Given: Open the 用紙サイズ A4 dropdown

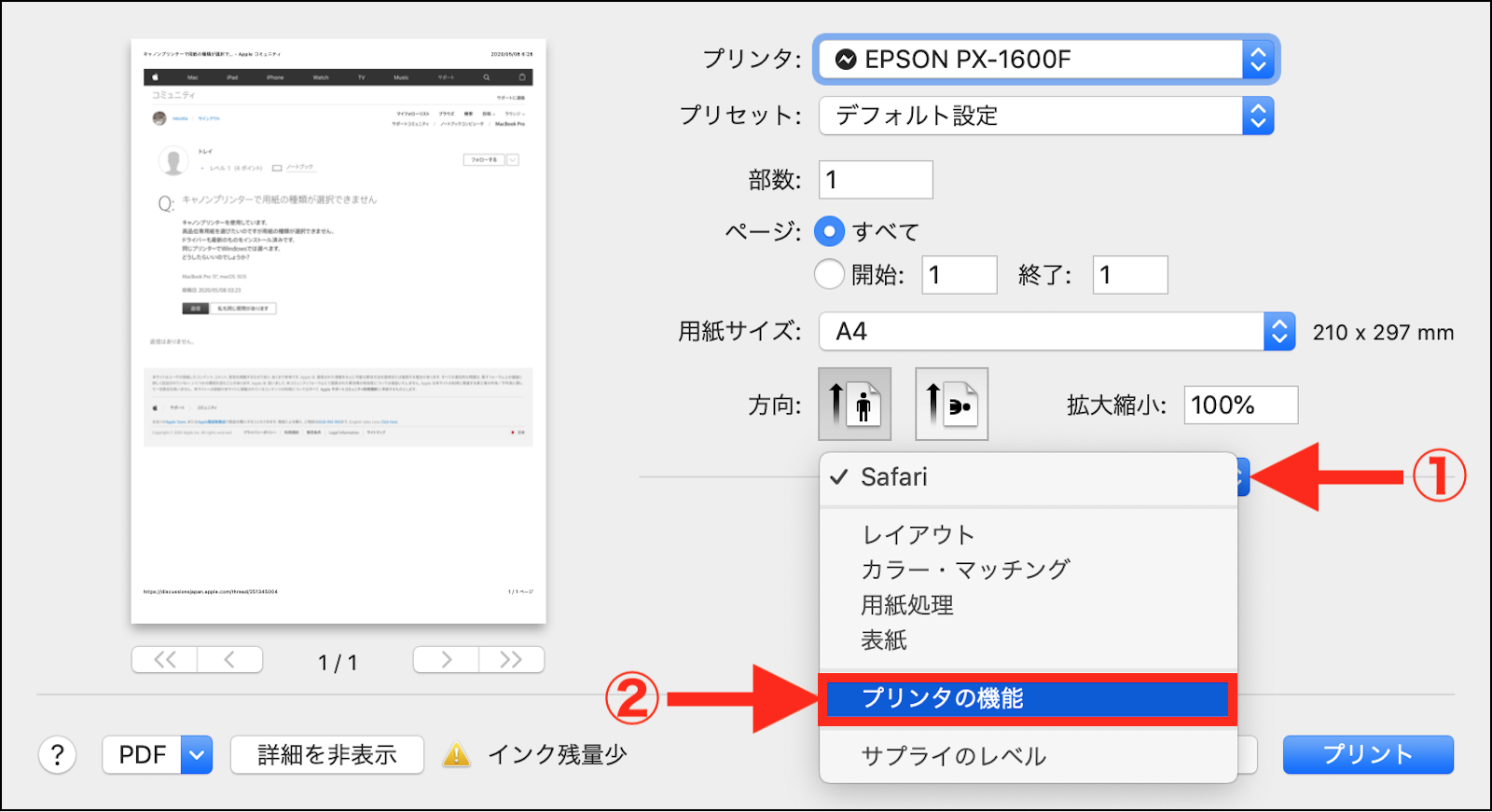Looking at the screenshot, I should 1057,331.
